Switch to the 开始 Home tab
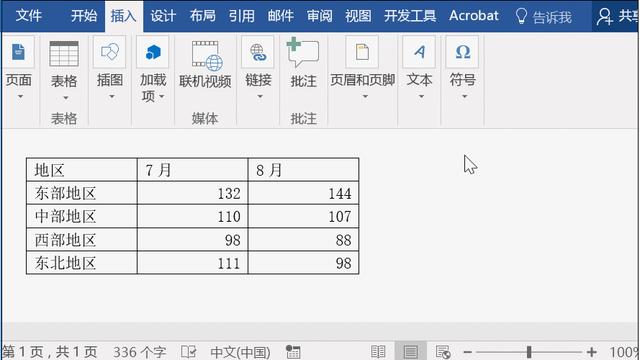Viewport: 640px width, 360px height. click(84, 16)
